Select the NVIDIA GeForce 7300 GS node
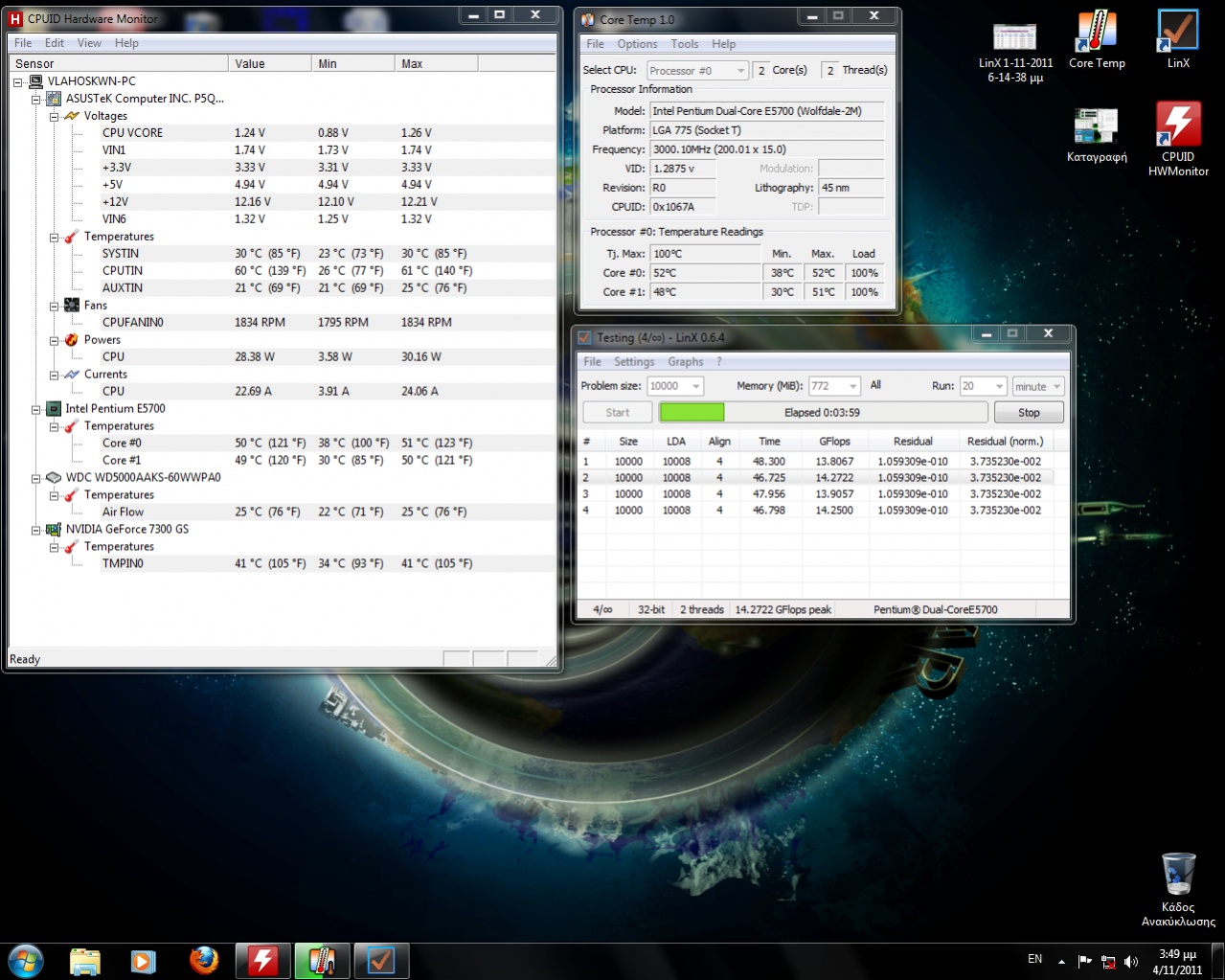This screenshot has height=980, width=1225. pyautogui.click(x=126, y=529)
